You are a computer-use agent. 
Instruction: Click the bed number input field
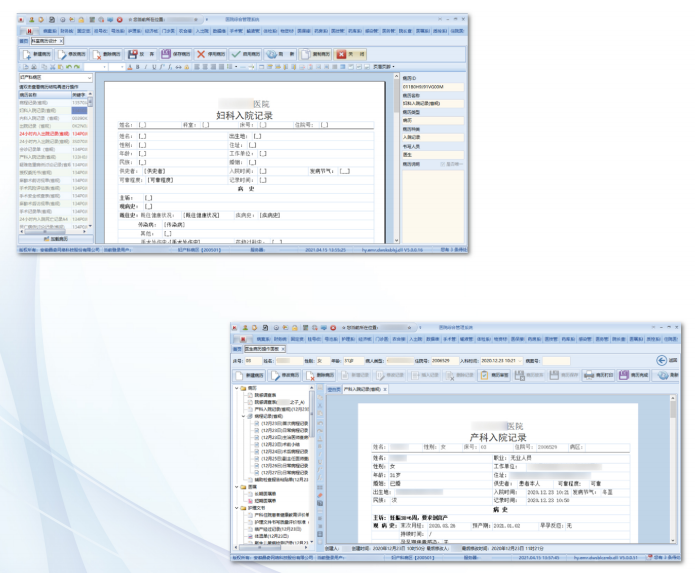tap(253, 361)
